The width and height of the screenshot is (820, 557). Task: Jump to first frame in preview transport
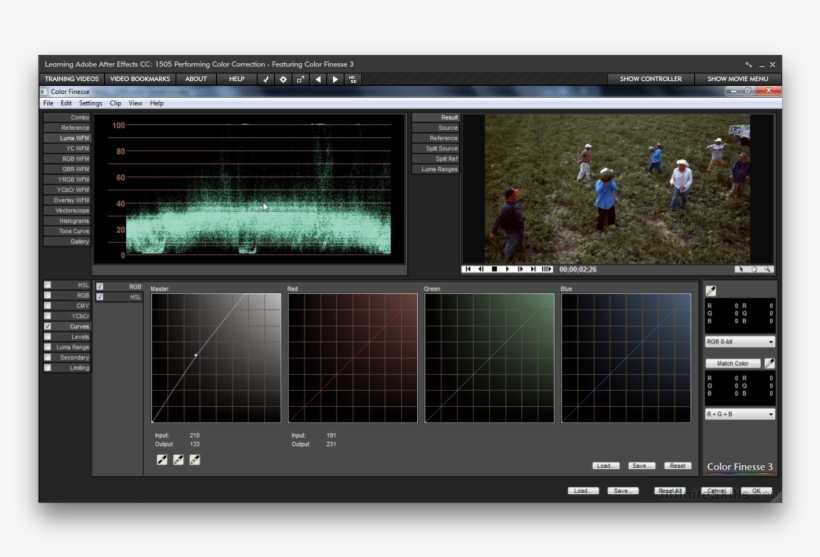point(468,269)
